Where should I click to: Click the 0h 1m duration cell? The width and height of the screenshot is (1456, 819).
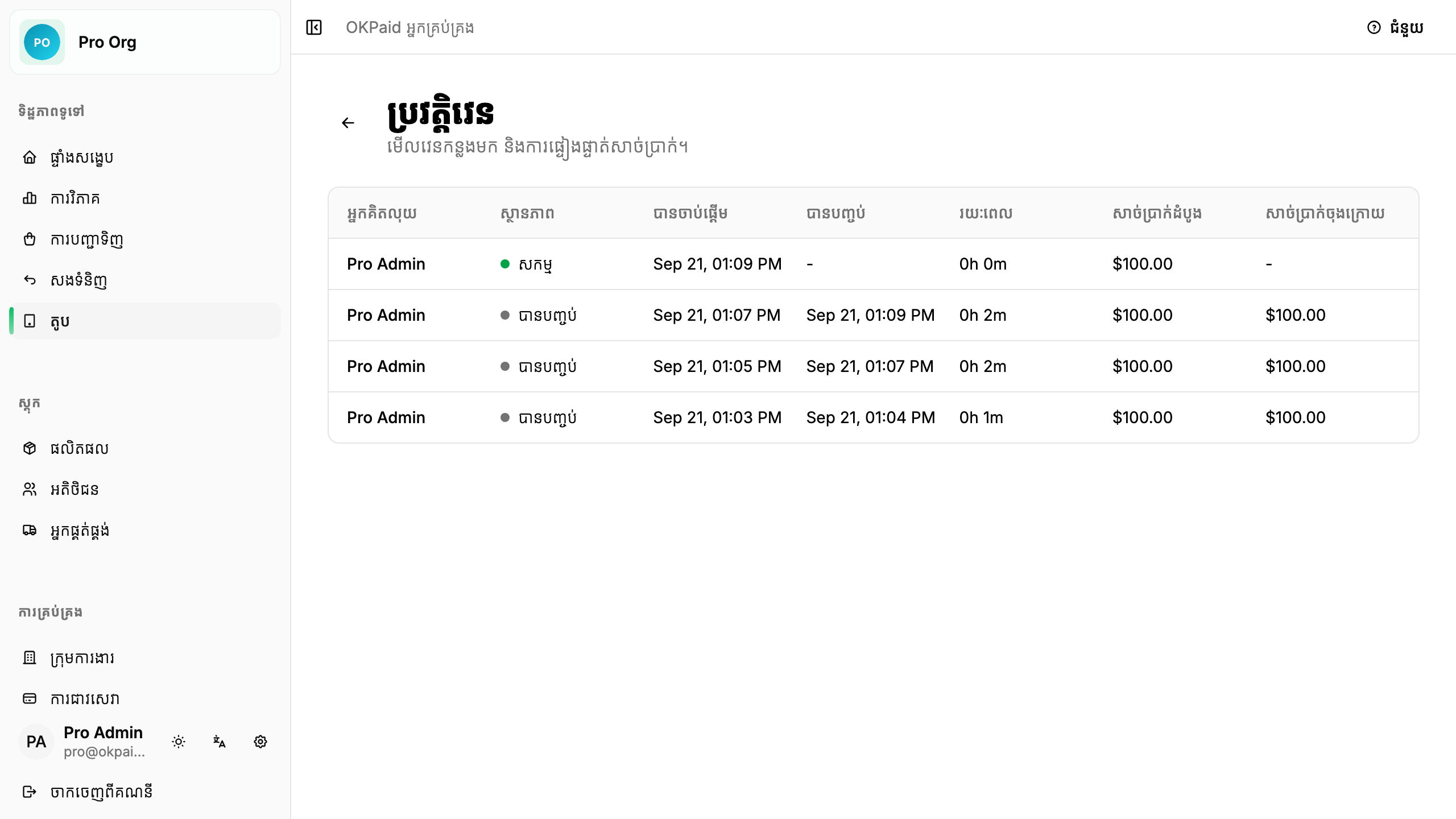(981, 417)
